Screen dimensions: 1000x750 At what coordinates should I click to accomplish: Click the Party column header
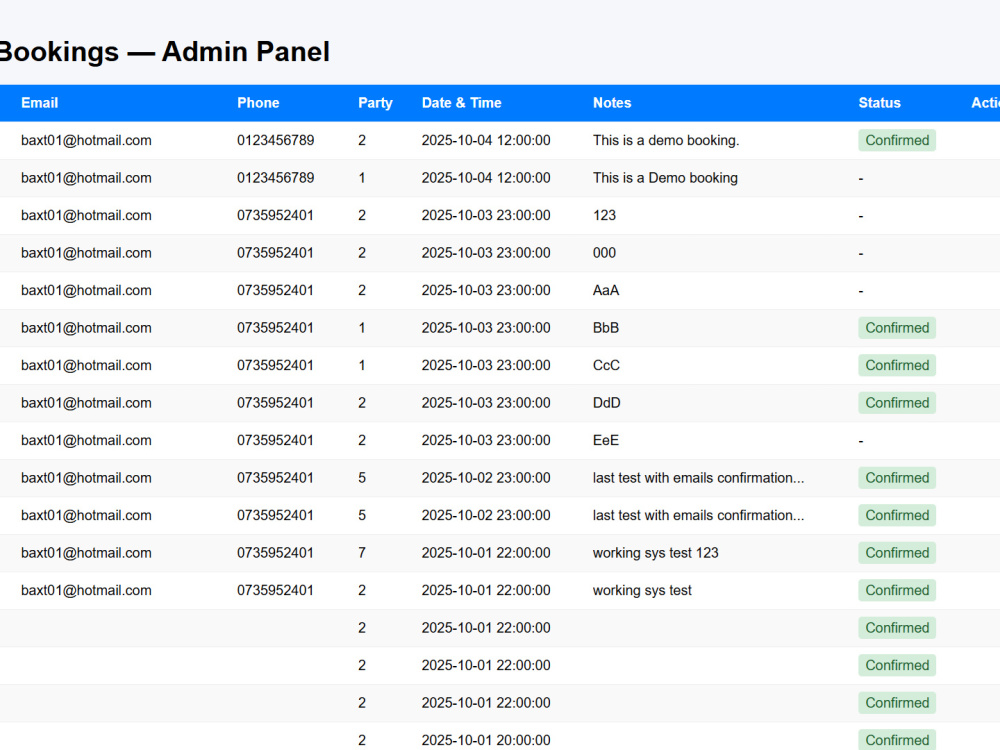coord(375,103)
